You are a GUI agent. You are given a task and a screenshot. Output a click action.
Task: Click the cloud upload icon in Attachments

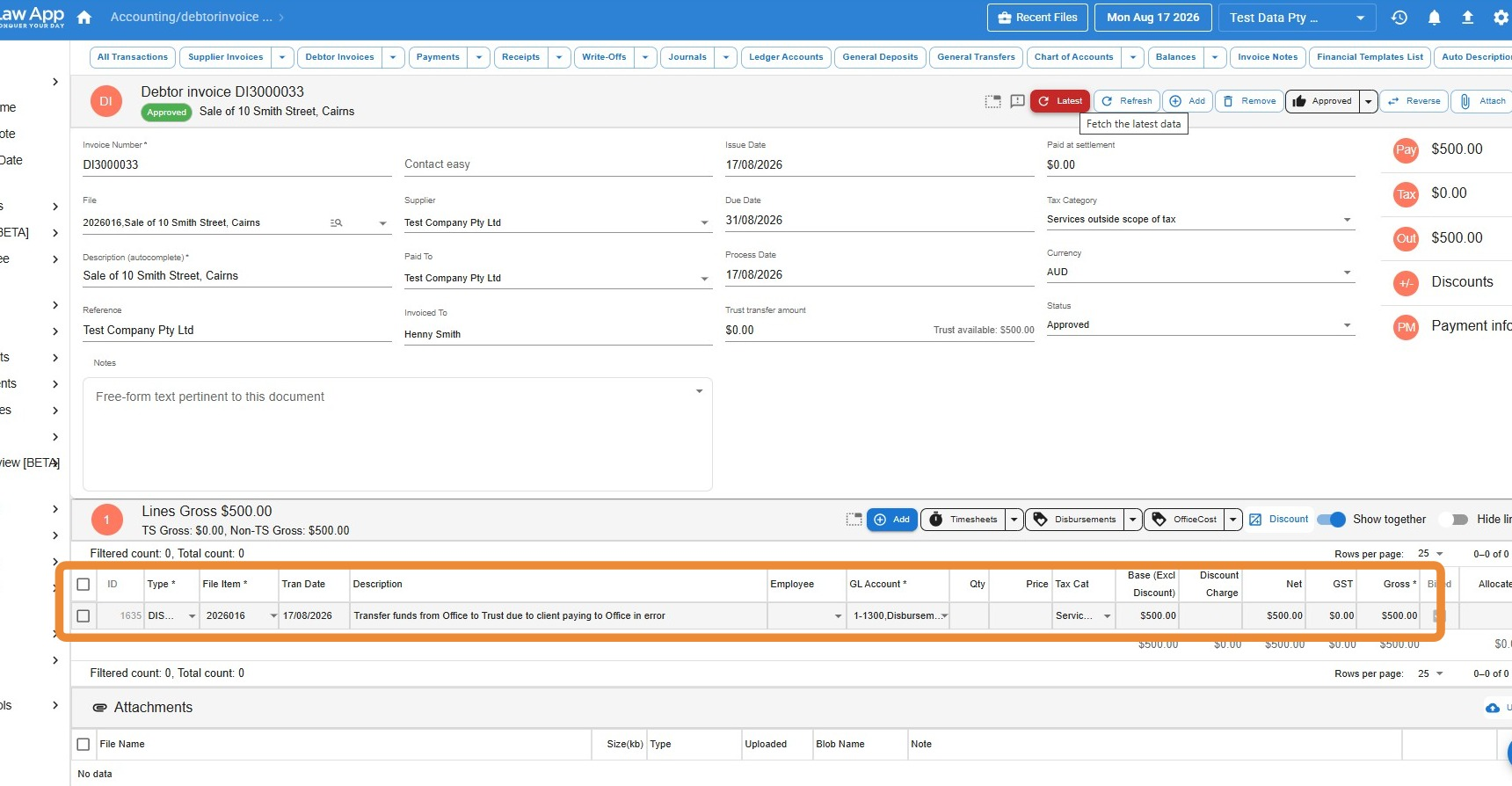(1493, 708)
